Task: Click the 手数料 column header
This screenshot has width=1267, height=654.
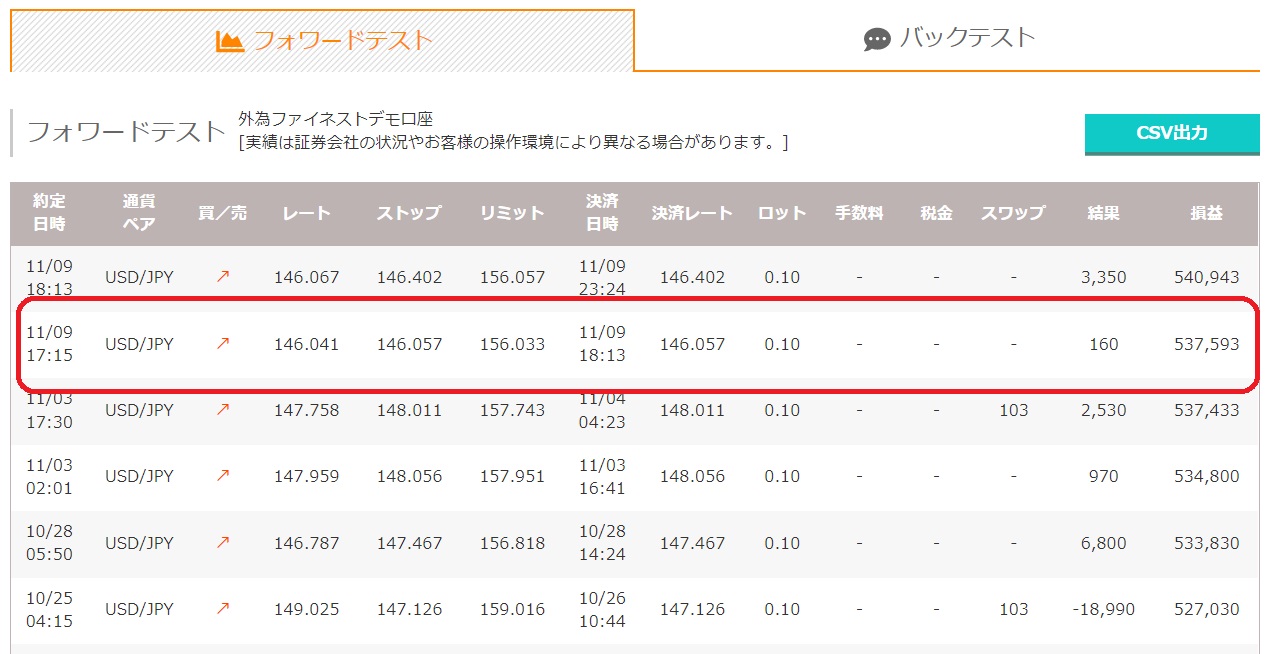Action: click(859, 213)
